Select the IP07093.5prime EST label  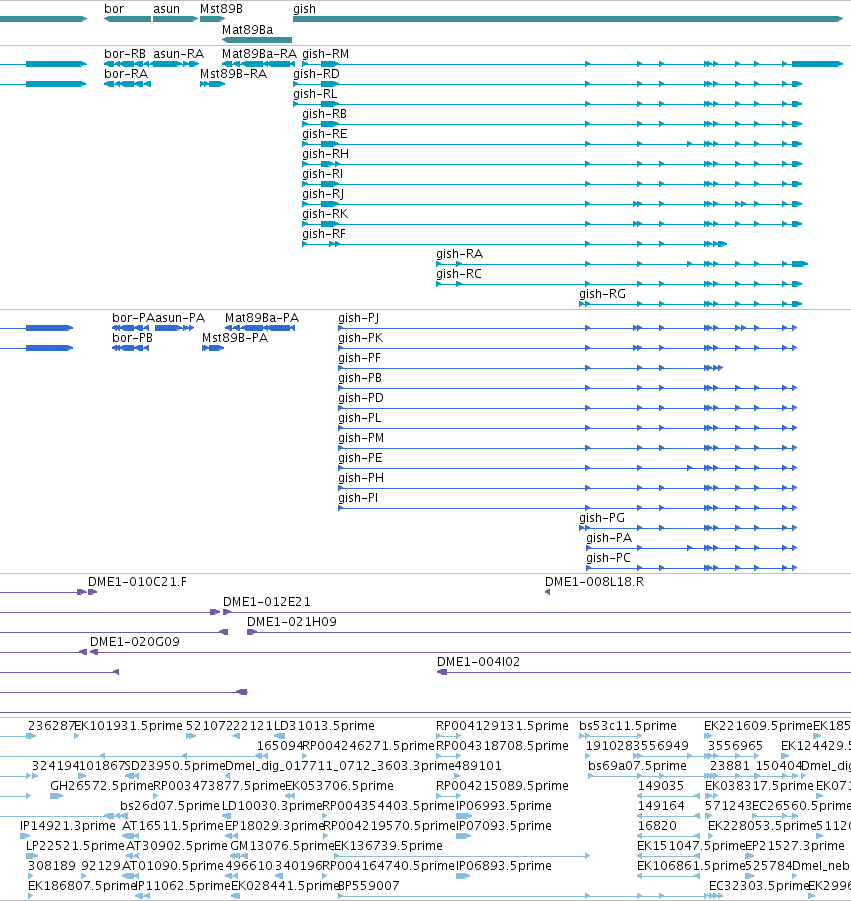(x=504, y=826)
